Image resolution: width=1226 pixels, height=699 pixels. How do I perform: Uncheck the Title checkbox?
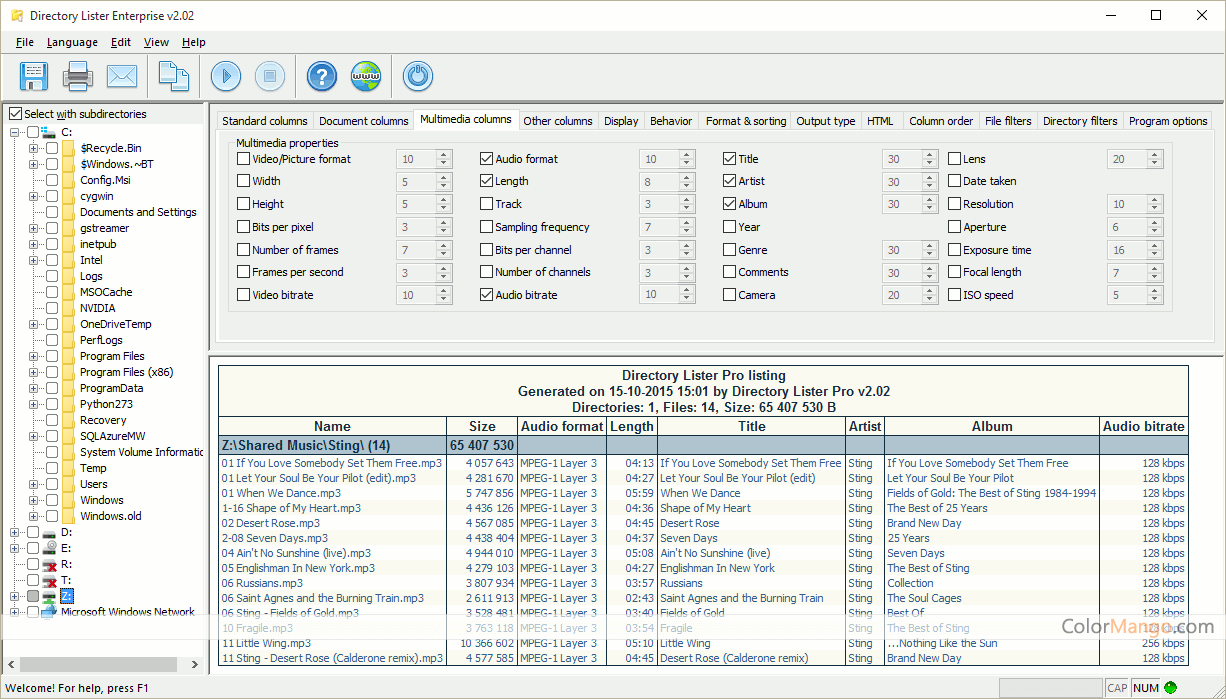(x=729, y=159)
